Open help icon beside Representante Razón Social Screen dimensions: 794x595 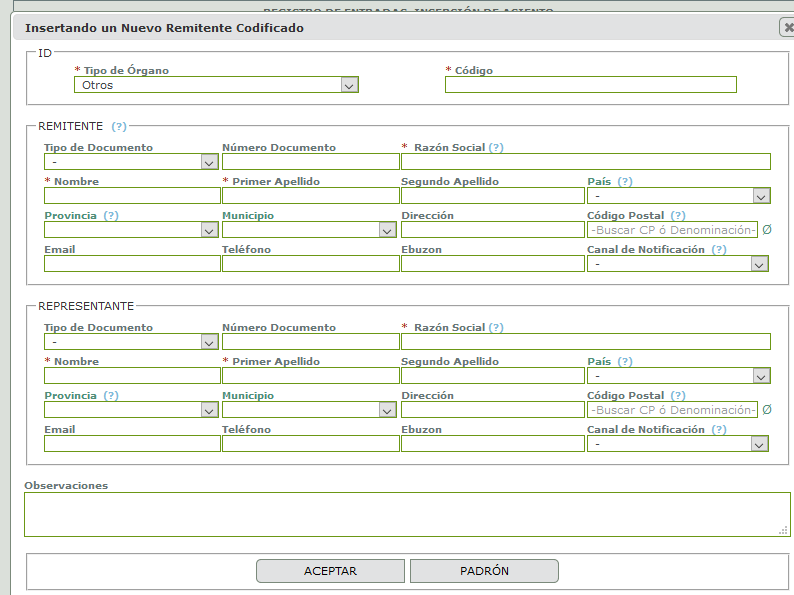496,328
